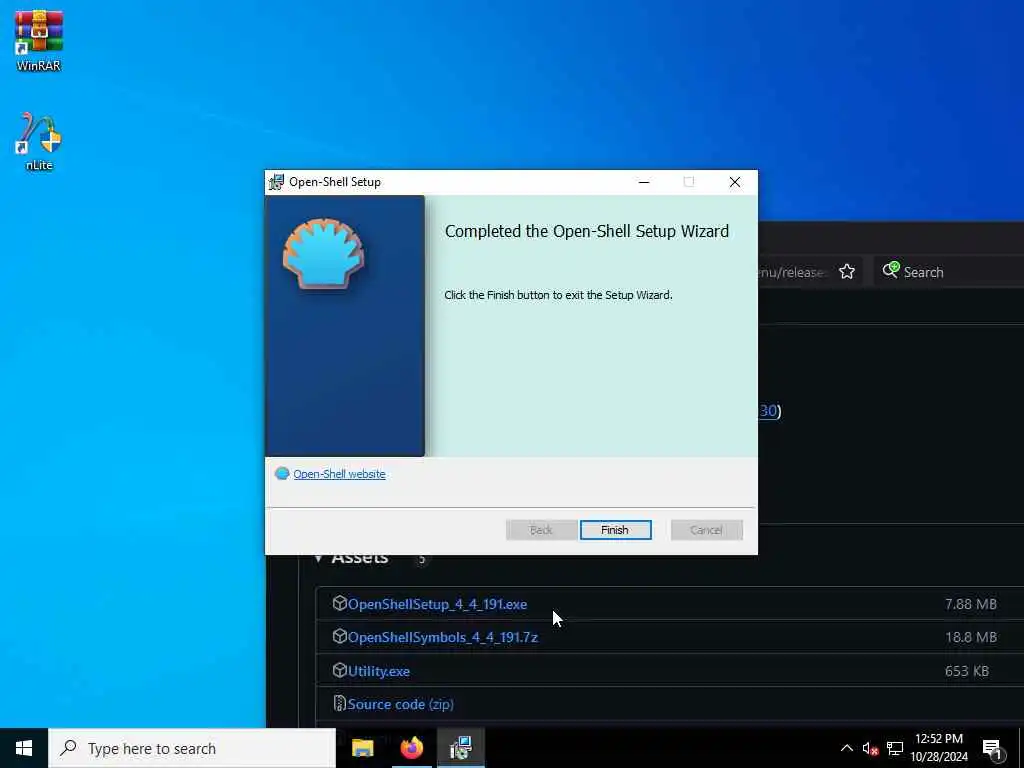Click the Firefox Search box
1024x768 pixels.
click(949, 272)
